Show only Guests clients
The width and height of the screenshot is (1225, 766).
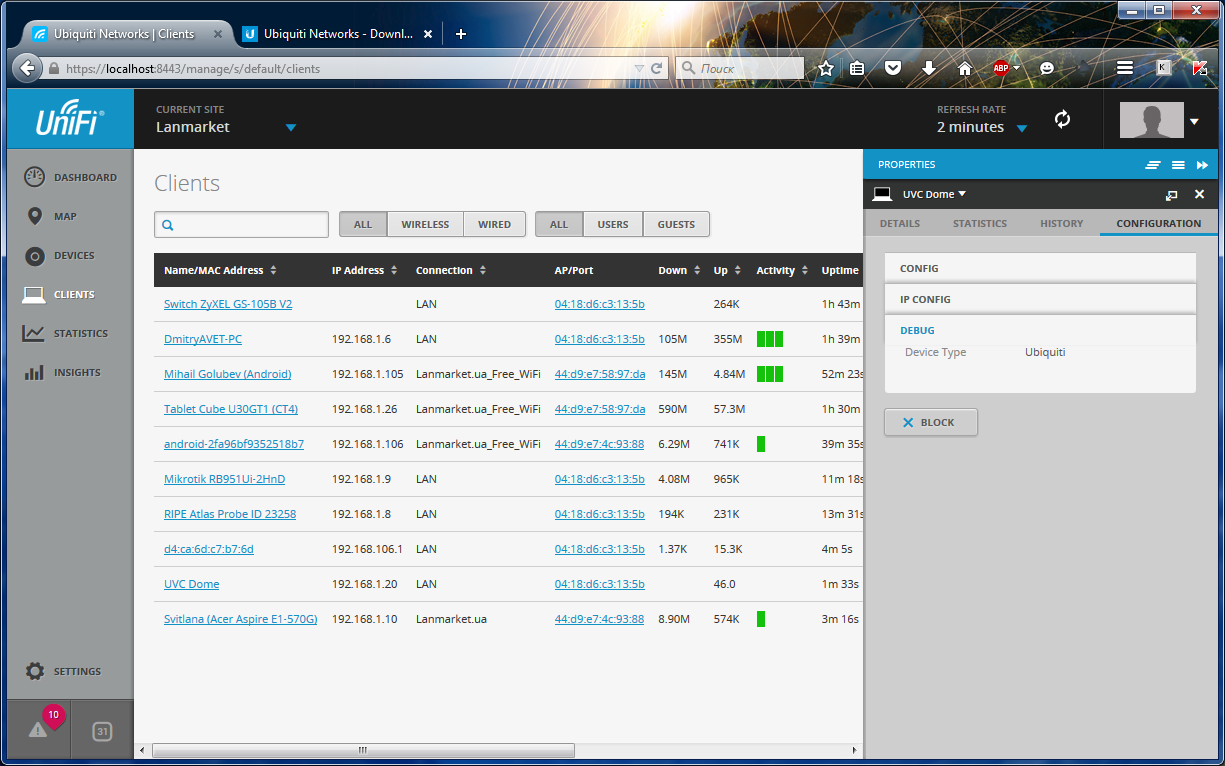[676, 225]
